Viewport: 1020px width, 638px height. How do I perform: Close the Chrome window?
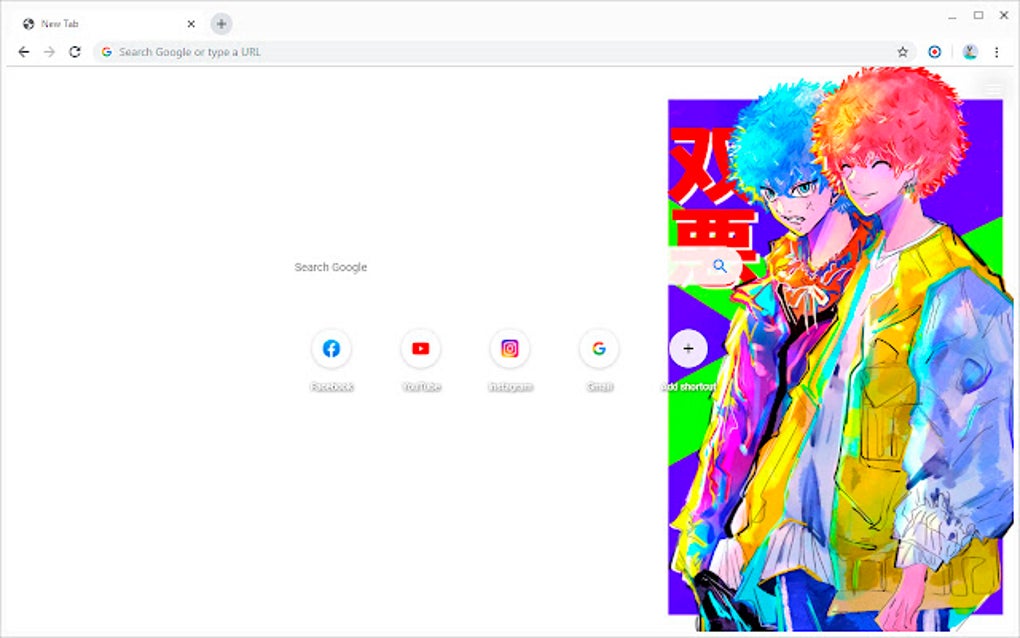[1004, 15]
